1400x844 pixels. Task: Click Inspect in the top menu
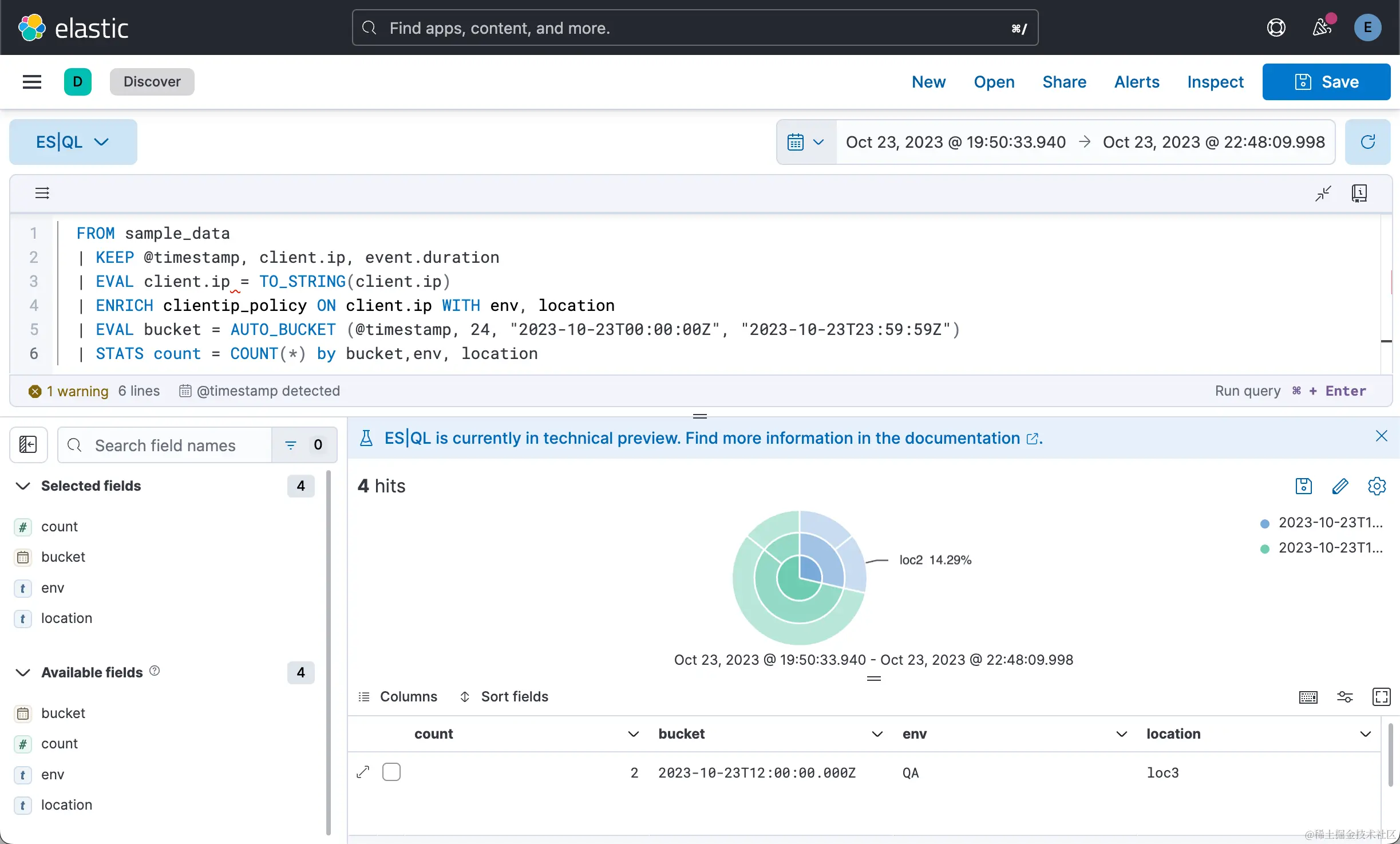click(x=1215, y=82)
